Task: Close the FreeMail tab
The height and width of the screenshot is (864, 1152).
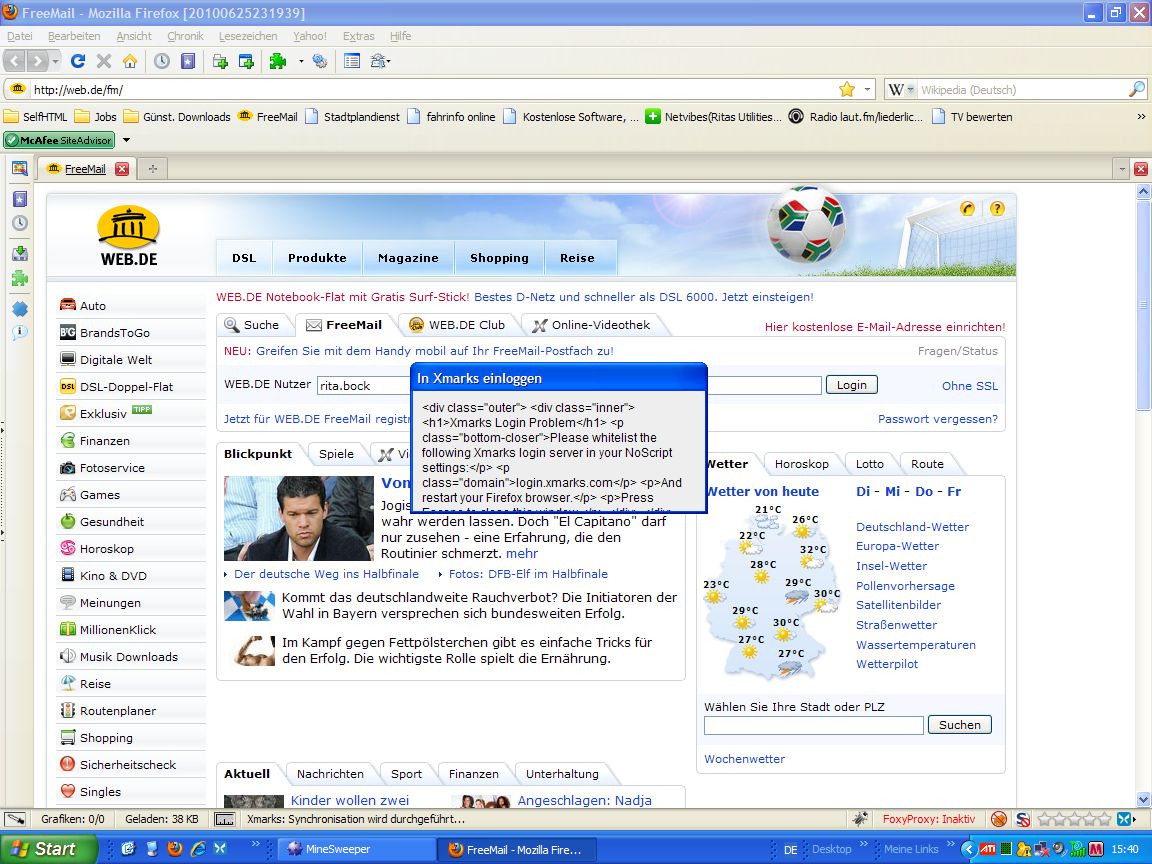Action: (x=122, y=169)
